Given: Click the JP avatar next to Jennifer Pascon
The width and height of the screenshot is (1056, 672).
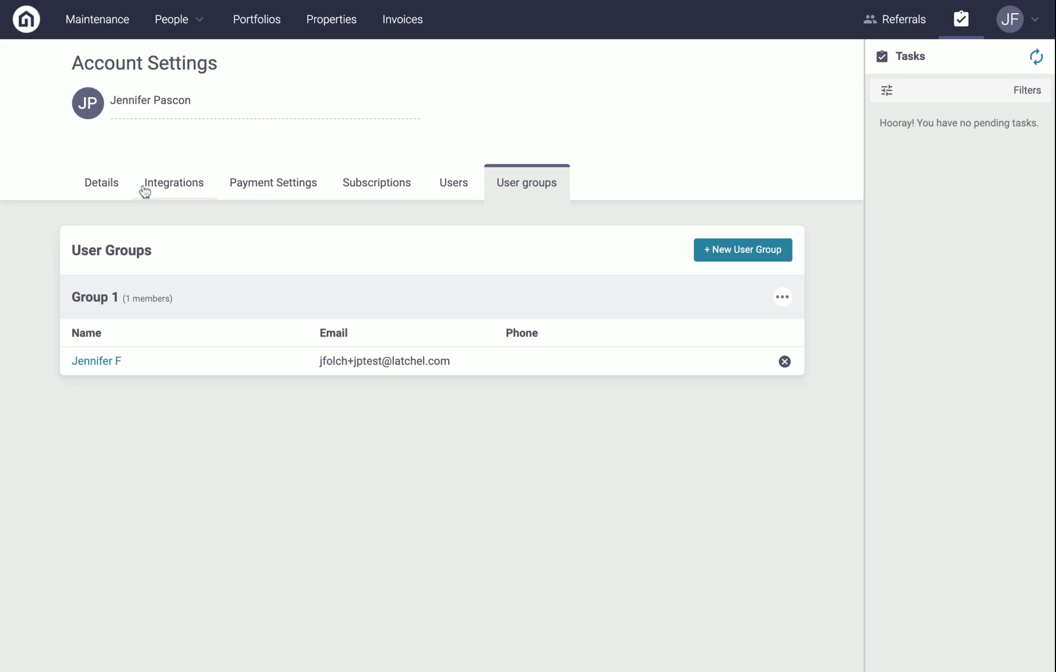Looking at the screenshot, I should 88,103.
